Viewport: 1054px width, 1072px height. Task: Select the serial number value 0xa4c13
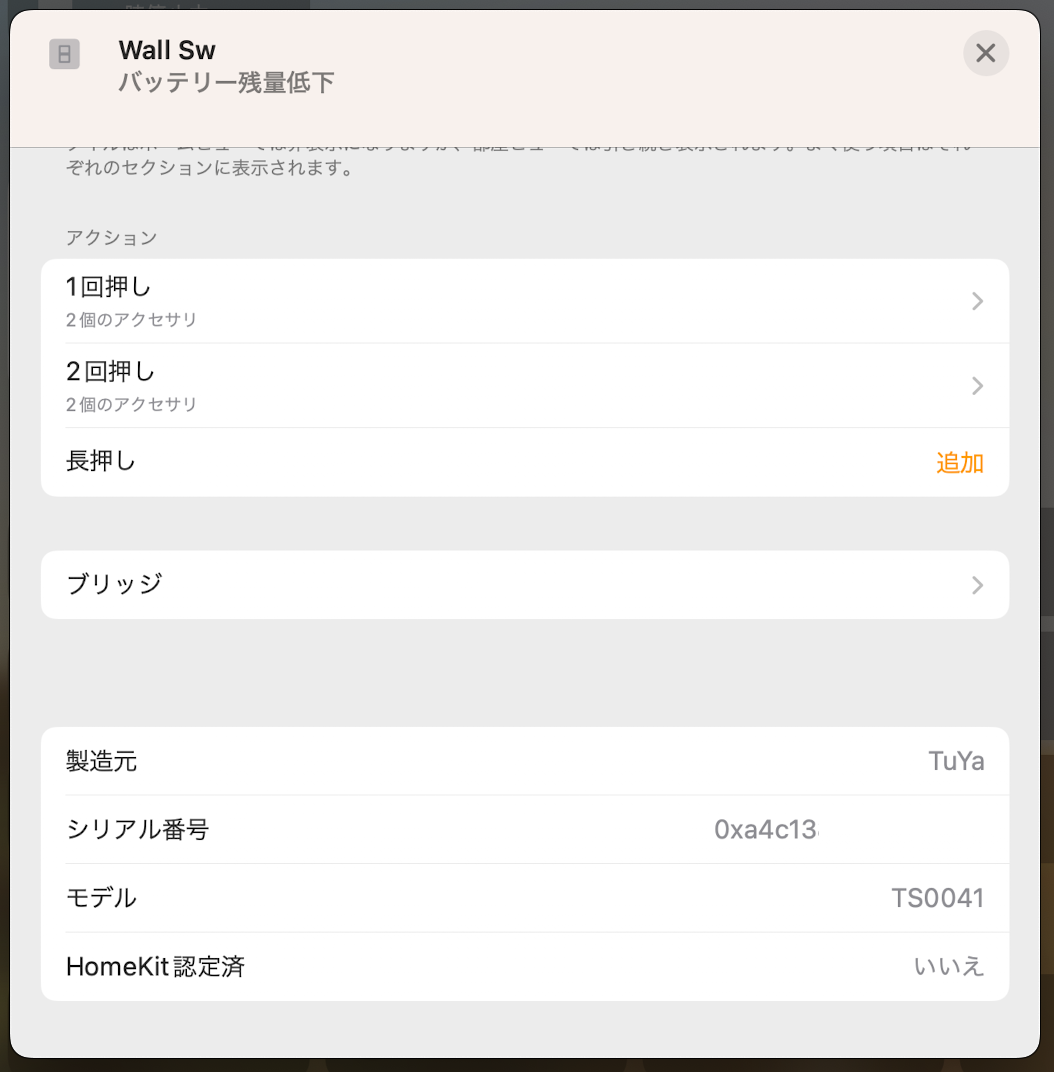[766, 830]
